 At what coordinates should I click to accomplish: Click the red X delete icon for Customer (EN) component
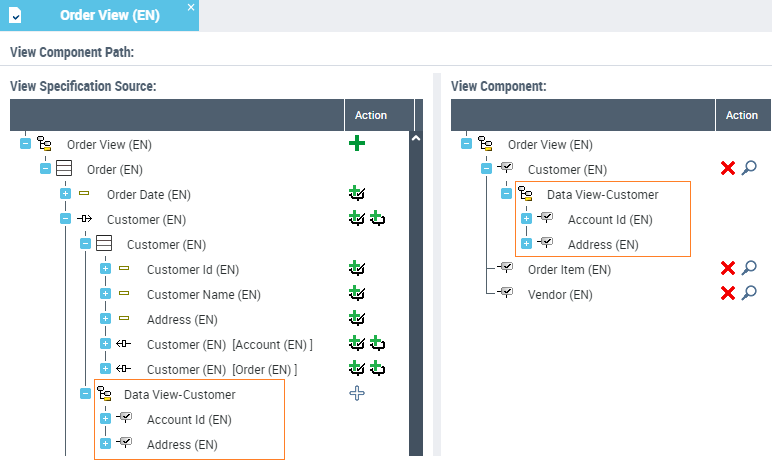coord(728,168)
